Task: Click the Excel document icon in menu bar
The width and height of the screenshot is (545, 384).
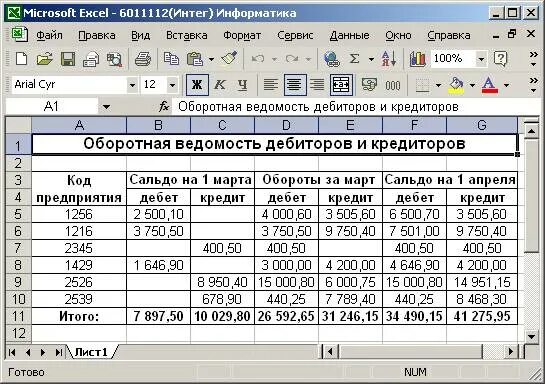Action: click(19, 35)
